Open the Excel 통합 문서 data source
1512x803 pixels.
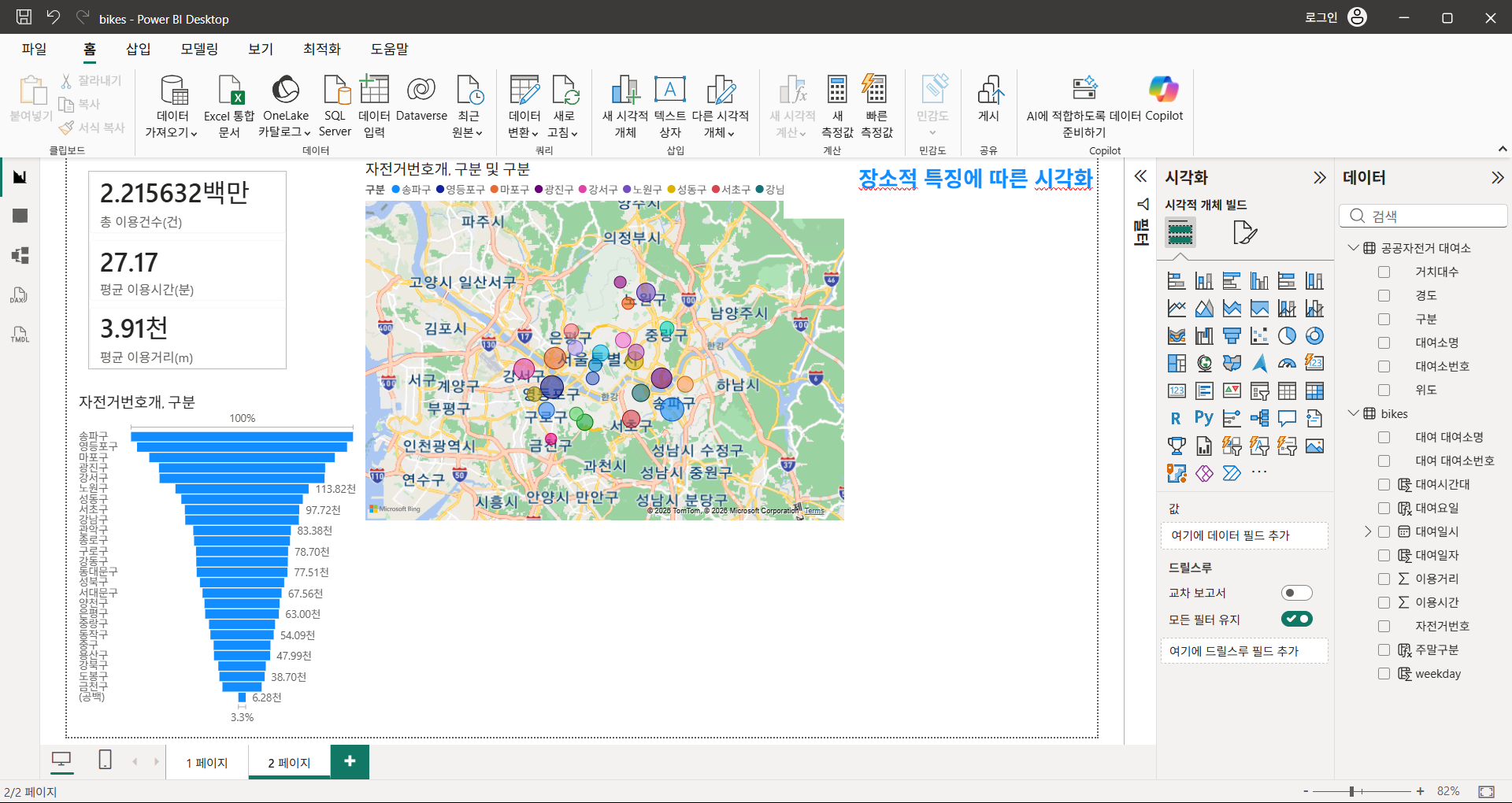tap(229, 107)
